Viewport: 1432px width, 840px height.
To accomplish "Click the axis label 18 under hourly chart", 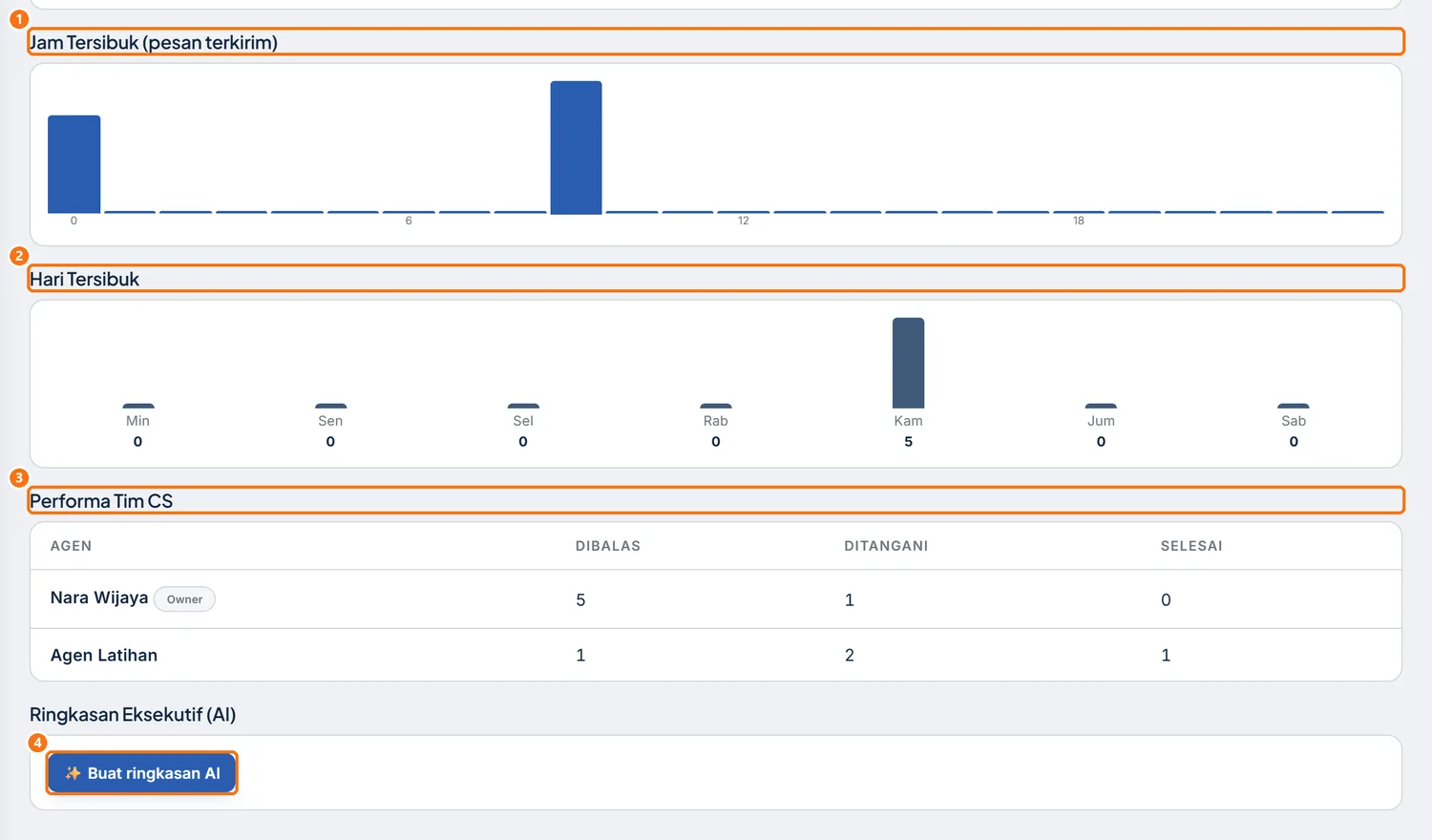I will [1079, 220].
